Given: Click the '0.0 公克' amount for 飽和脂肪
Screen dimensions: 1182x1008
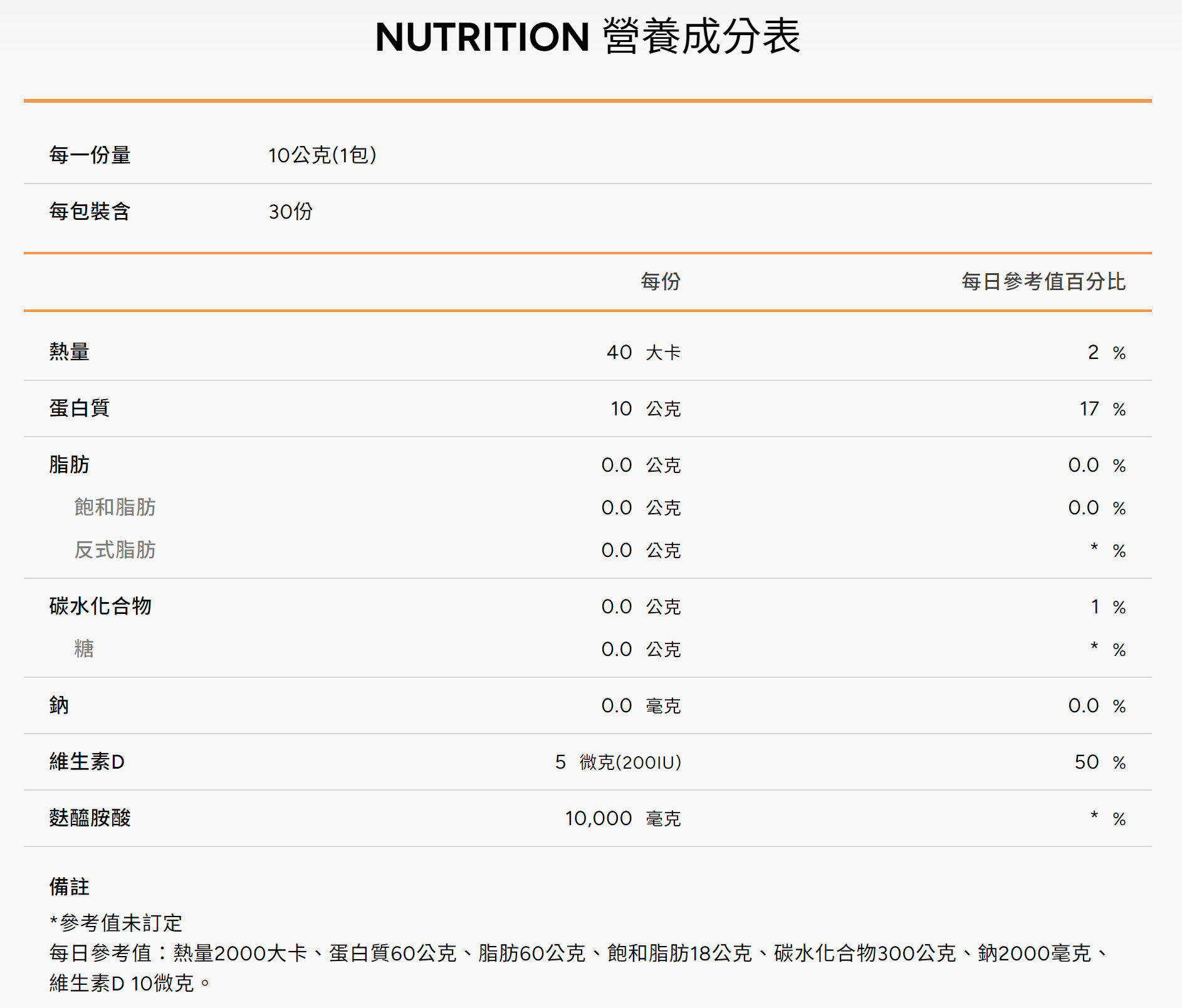Looking at the screenshot, I should coord(641,507).
